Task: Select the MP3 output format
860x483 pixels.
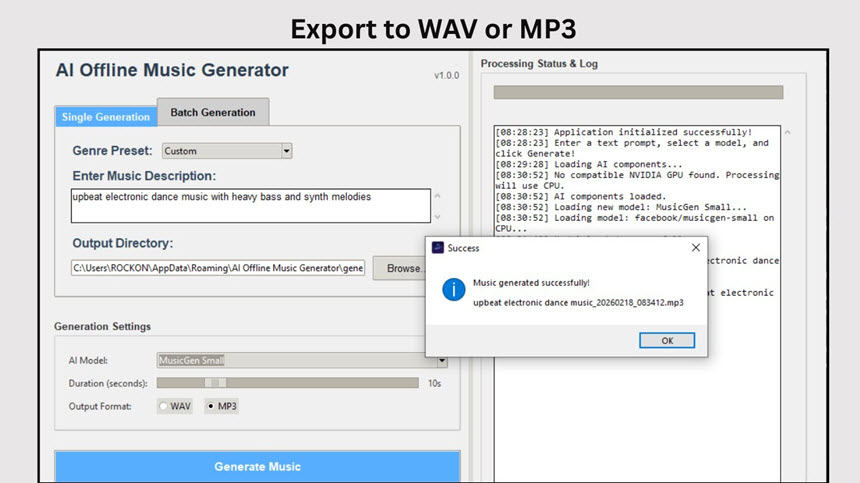Action: pyautogui.click(x=221, y=406)
